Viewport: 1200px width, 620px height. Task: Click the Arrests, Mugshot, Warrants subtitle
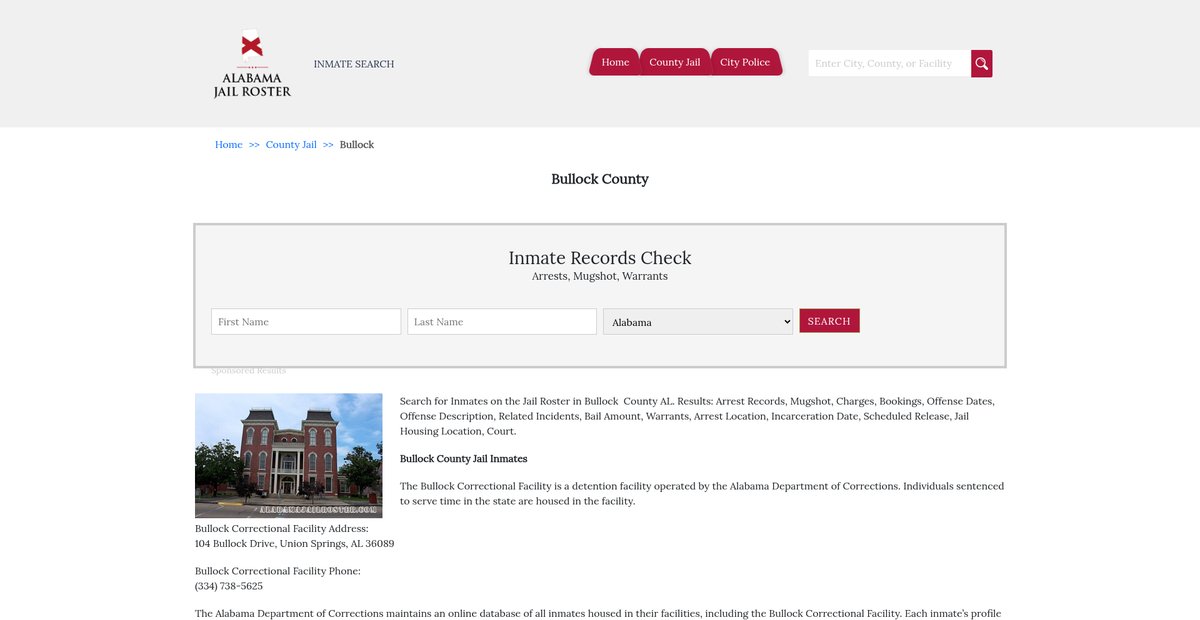(600, 276)
